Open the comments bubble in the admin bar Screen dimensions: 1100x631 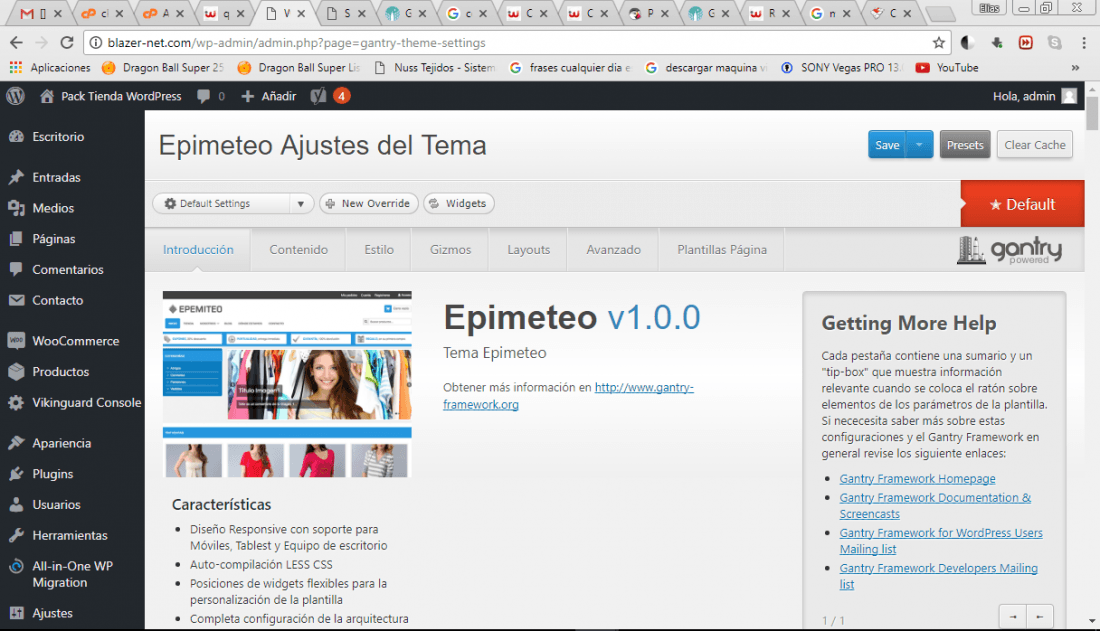point(203,96)
